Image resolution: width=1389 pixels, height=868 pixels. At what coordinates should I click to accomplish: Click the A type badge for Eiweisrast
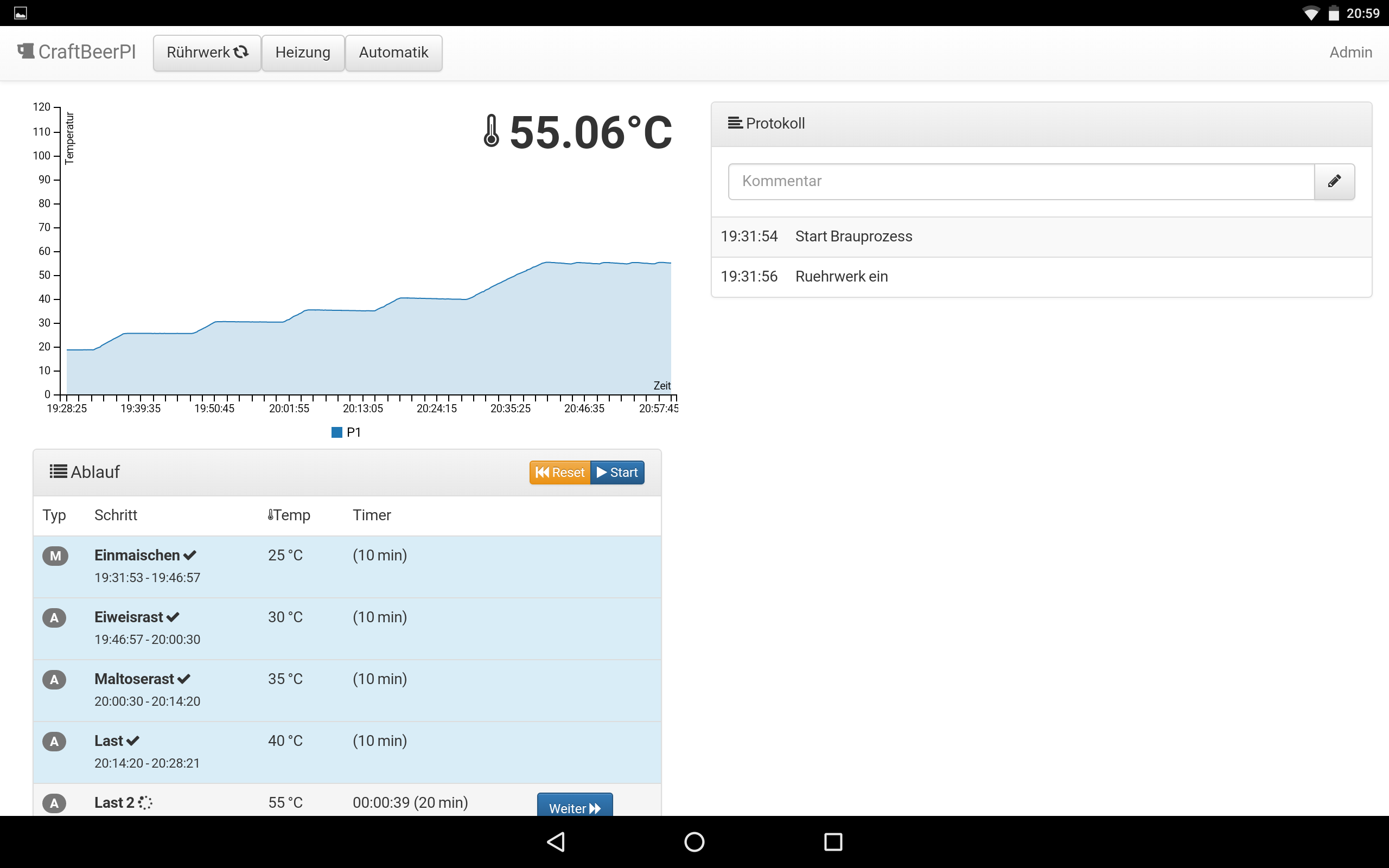tap(54, 618)
